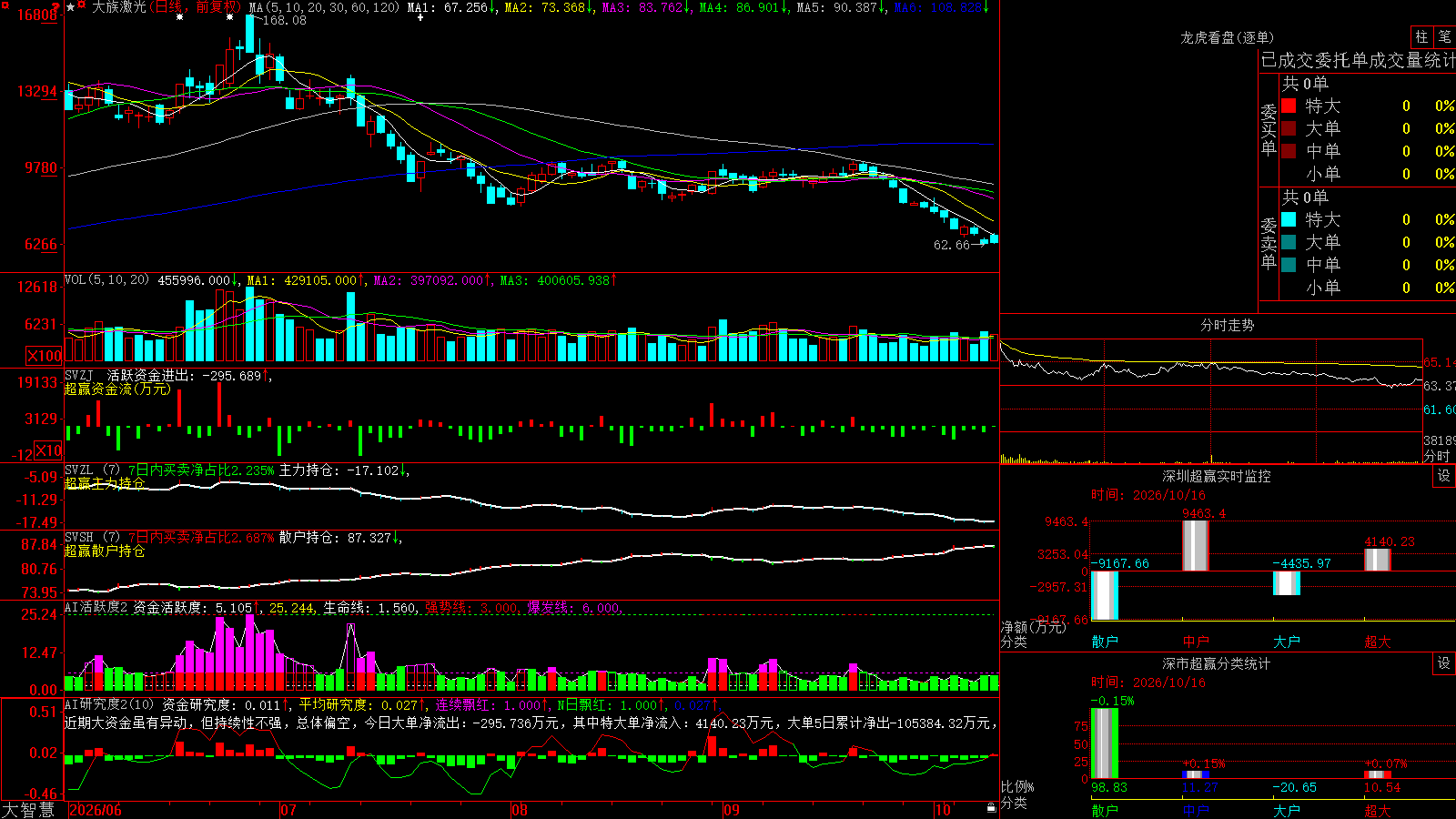
Task: Open MA(5,10,20,30,60,120) indicator parameters
Action: 324,7
